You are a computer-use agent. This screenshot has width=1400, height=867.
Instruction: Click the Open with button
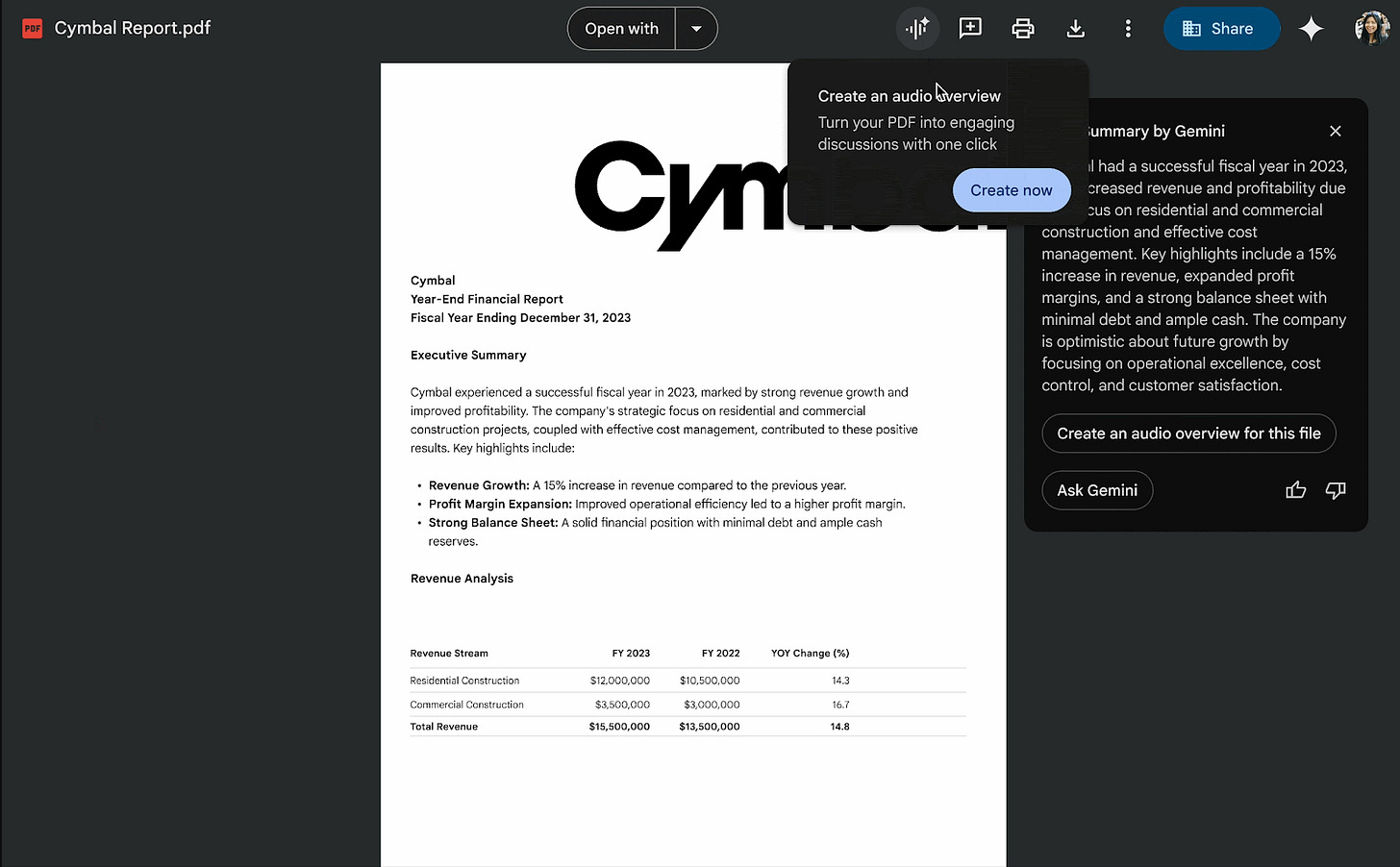(622, 29)
